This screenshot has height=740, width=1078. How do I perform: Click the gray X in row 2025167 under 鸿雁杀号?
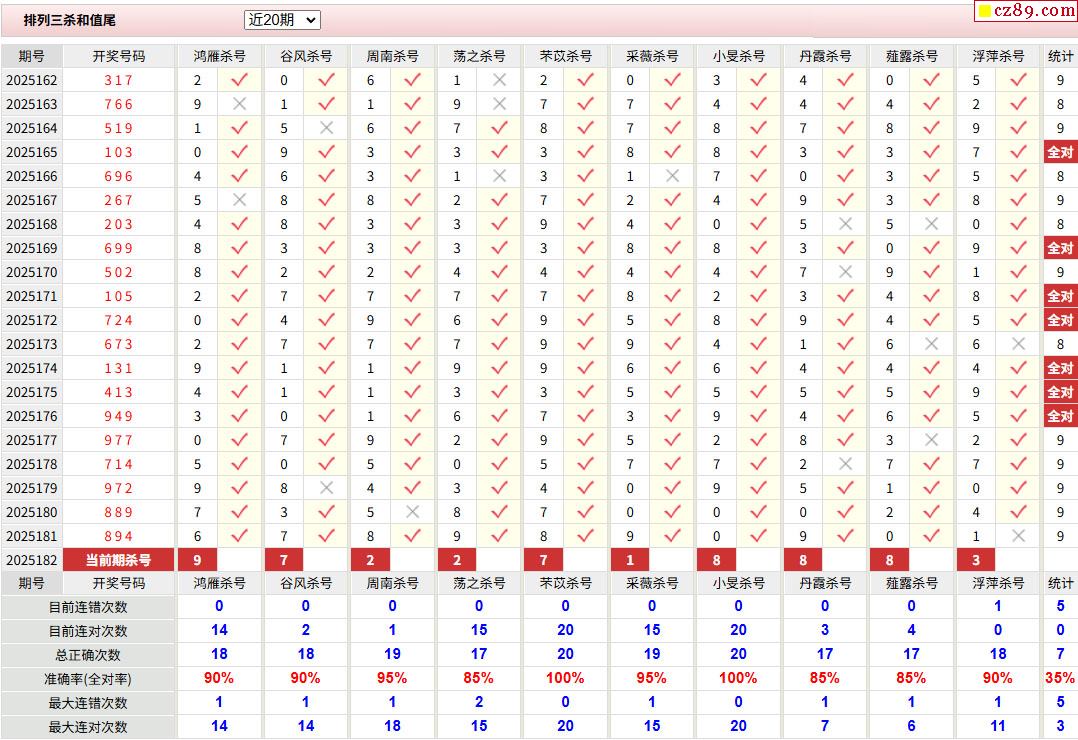coord(239,200)
